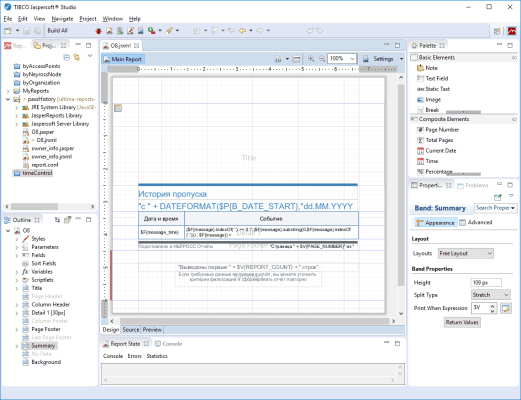The height and width of the screenshot is (400, 521).
Task: Click the Statistics link in Report State
Action: tap(157, 356)
